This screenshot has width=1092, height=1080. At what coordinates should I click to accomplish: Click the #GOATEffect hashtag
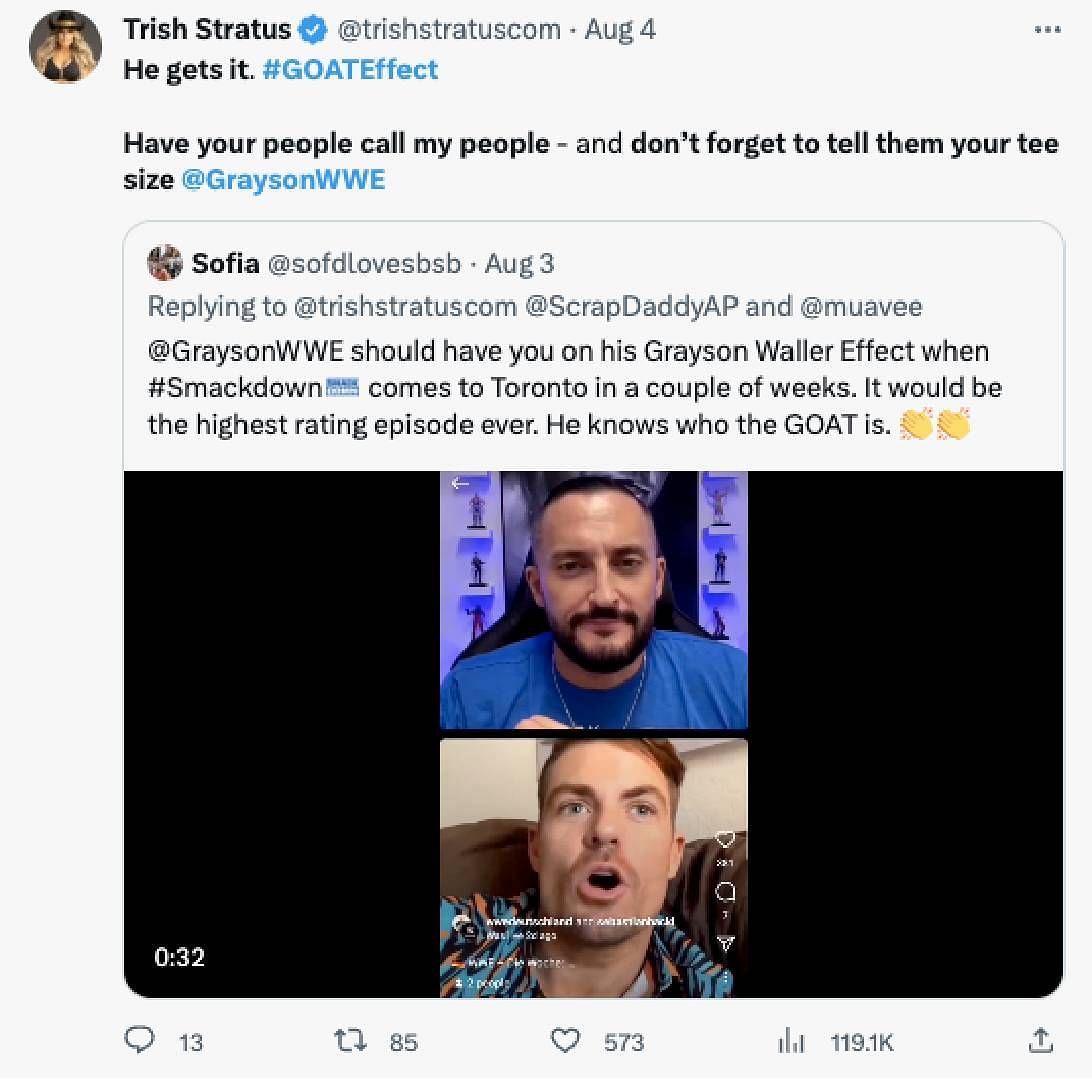(x=350, y=69)
